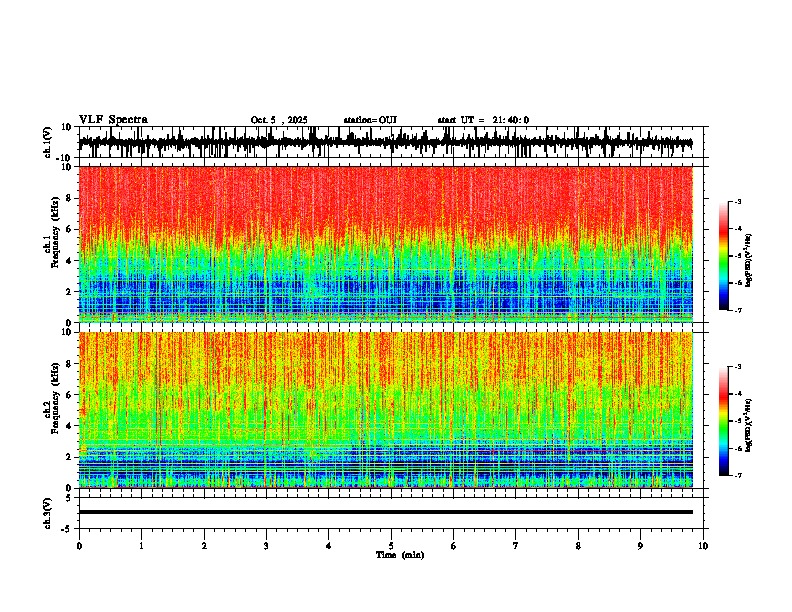Click the "7" tick on the time axis

click(516, 546)
